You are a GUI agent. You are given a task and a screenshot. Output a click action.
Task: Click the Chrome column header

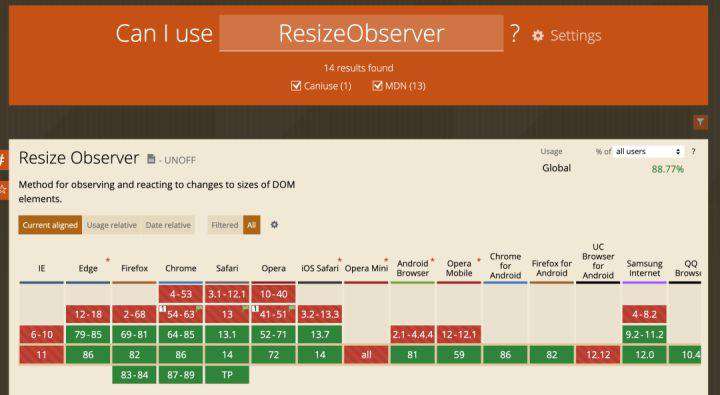(x=181, y=268)
